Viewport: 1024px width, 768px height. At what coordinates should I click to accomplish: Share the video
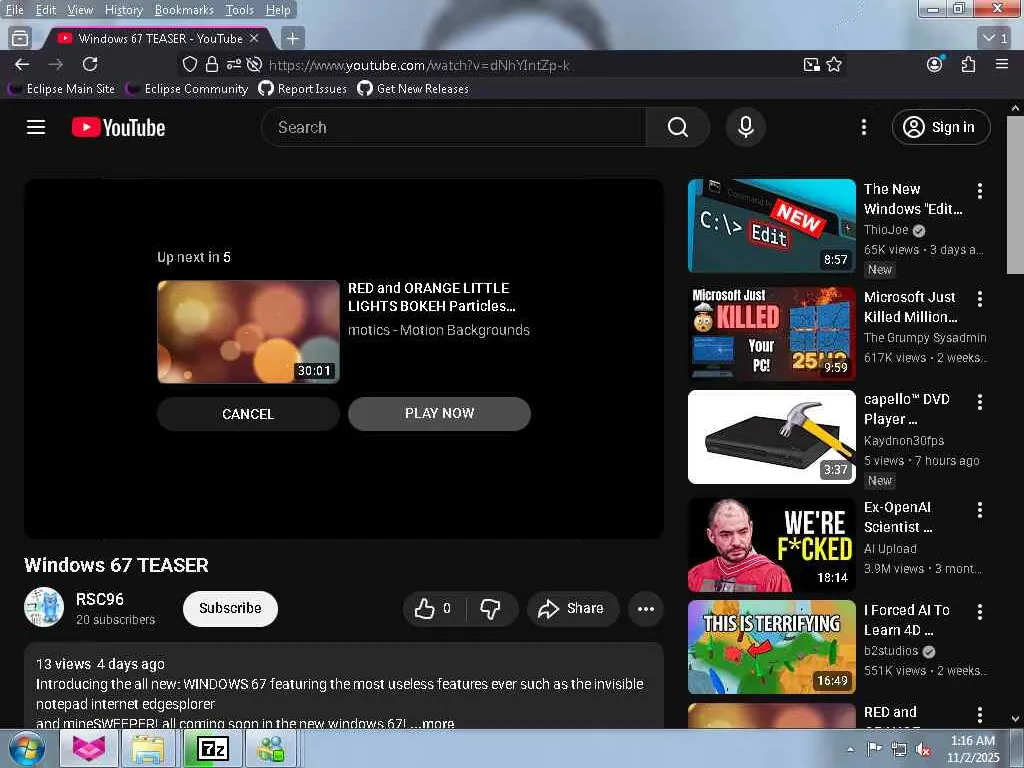572,609
